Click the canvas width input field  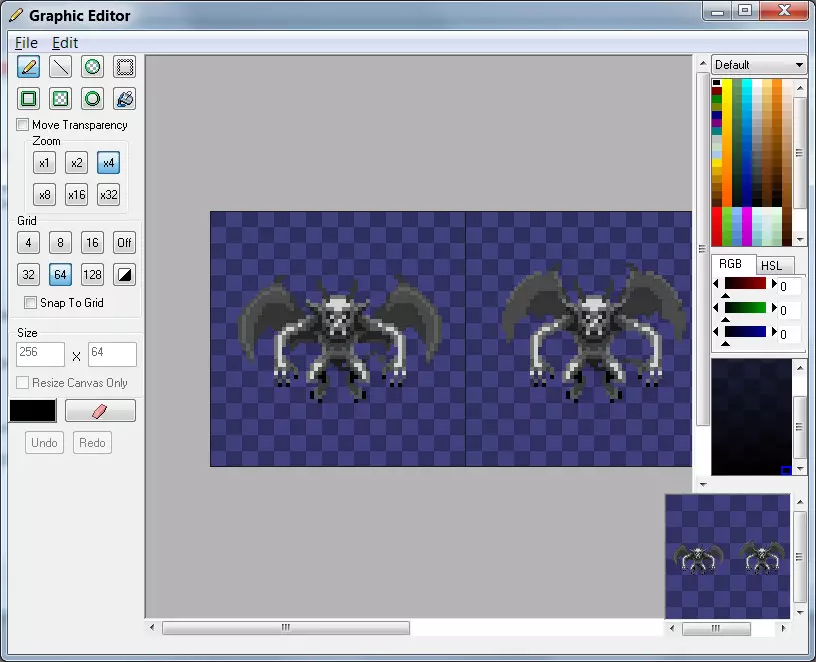[x=41, y=354]
